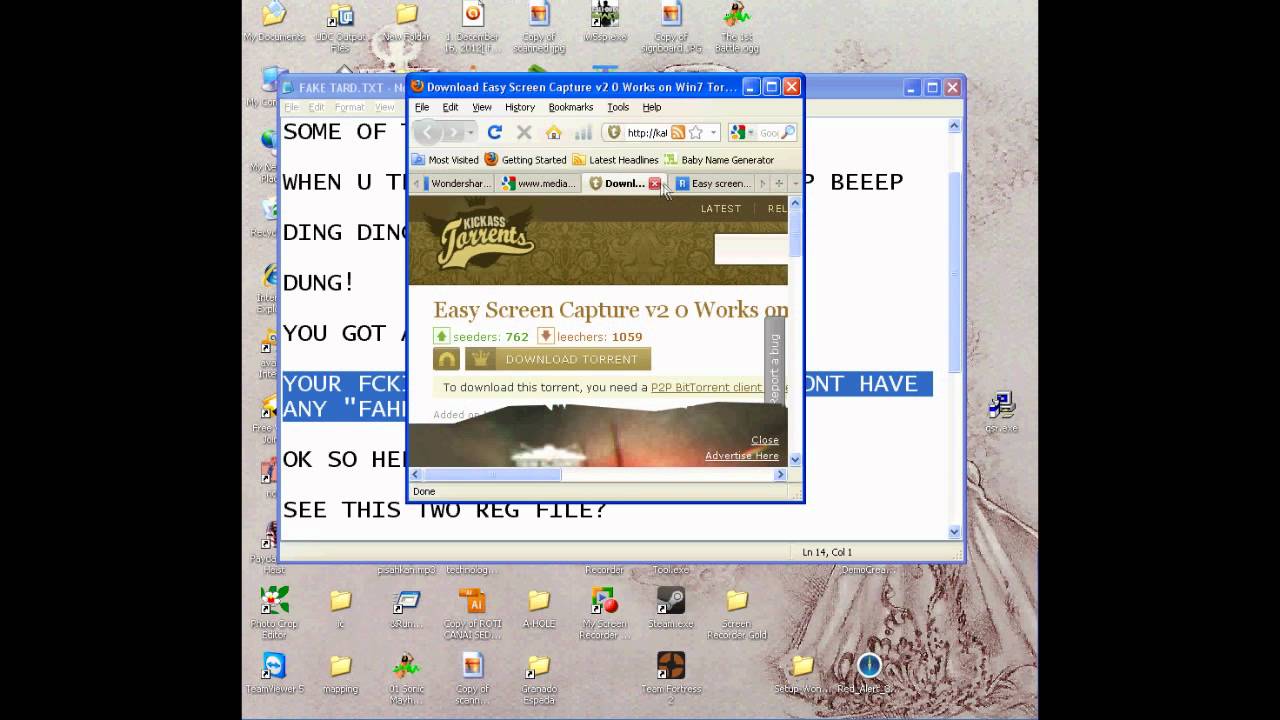Image resolution: width=1280 pixels, height=720 pixels.
Task: Click the grey bar-chart icon beside the Home button
Action: (583, 132)
